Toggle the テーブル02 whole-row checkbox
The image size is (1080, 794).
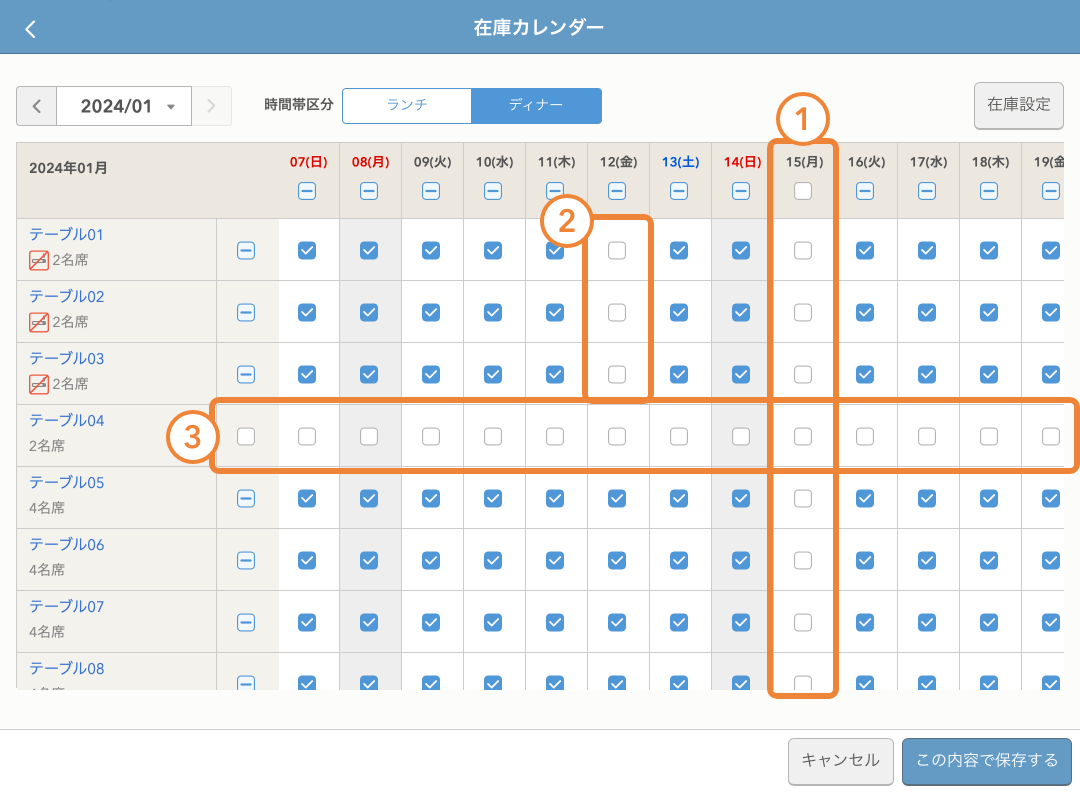tap(246, 313)
